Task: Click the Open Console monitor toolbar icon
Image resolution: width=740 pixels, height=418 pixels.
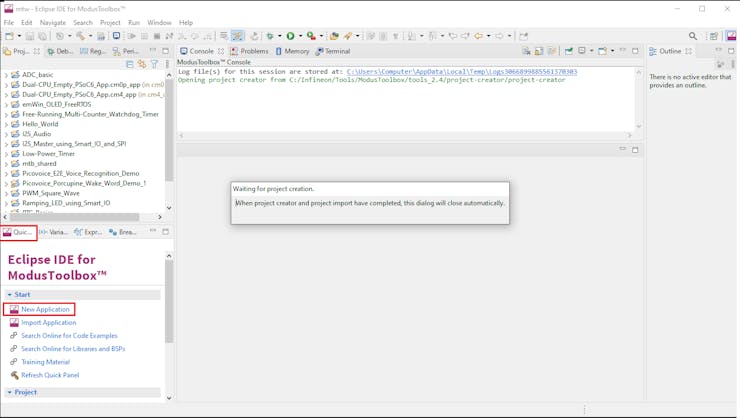Action: pos(116,36)
